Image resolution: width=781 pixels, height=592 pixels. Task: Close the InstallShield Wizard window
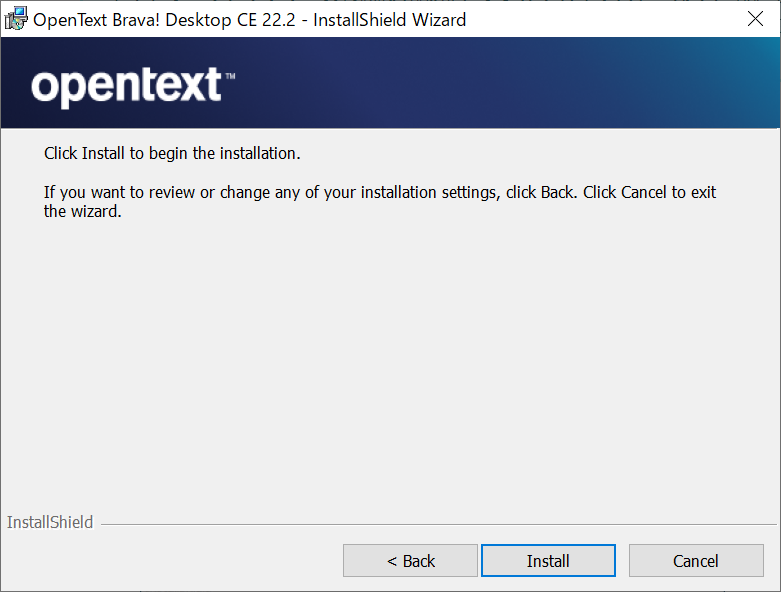pyautogui.click(x=755, y=19)
